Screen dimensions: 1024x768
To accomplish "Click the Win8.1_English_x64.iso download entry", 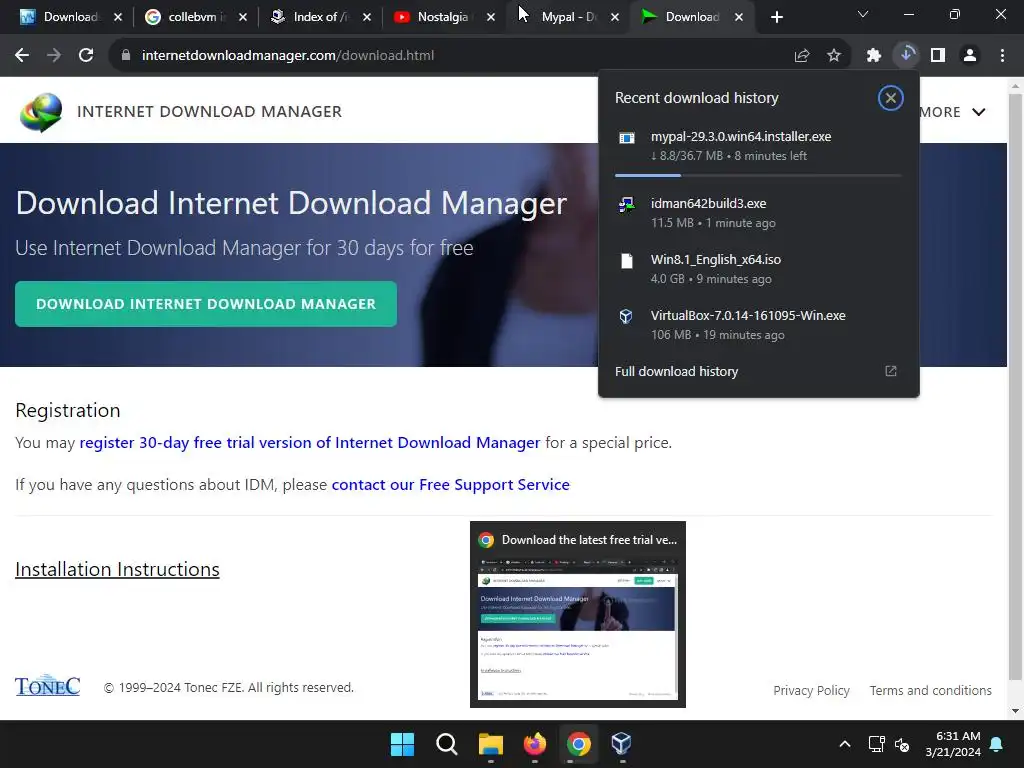I will pos(758,269).
